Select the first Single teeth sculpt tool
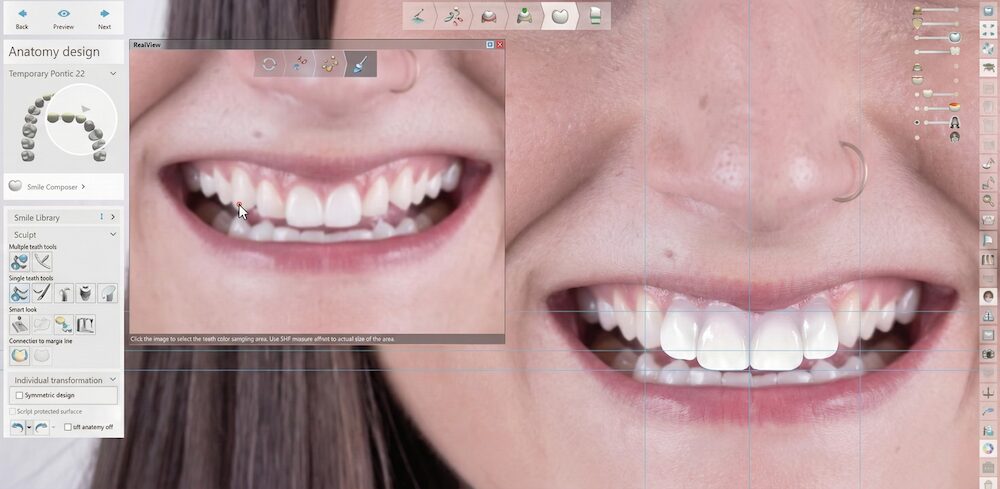The image size is (1000, 489). coord(19,293)
